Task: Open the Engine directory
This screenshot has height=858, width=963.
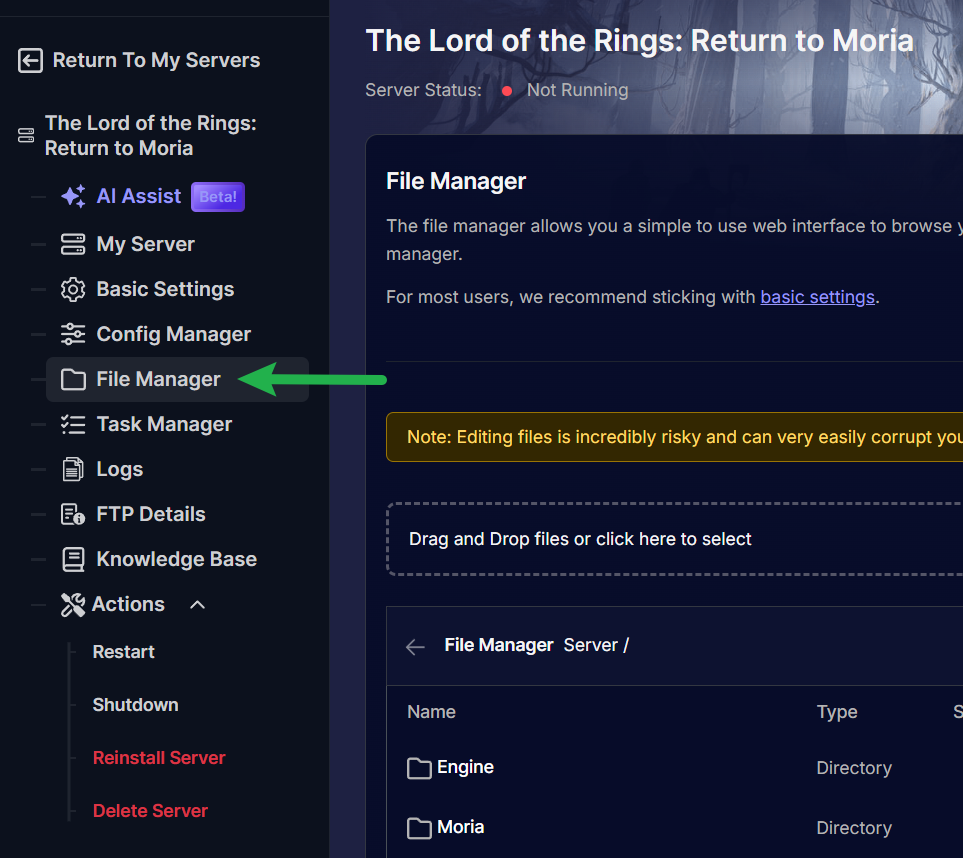Action: tap(465, 767)
